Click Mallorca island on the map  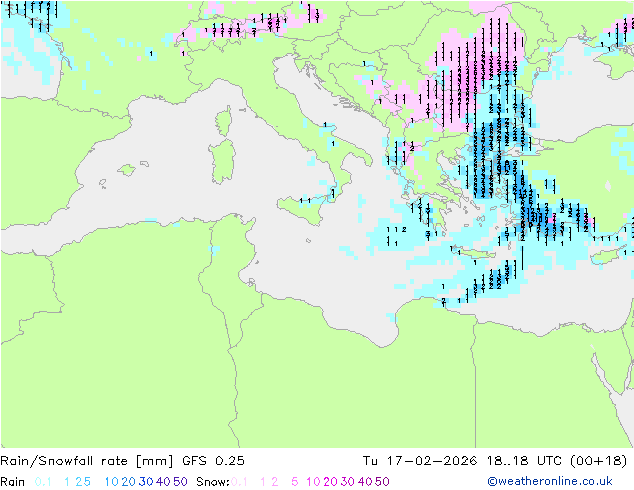[127, 170]
